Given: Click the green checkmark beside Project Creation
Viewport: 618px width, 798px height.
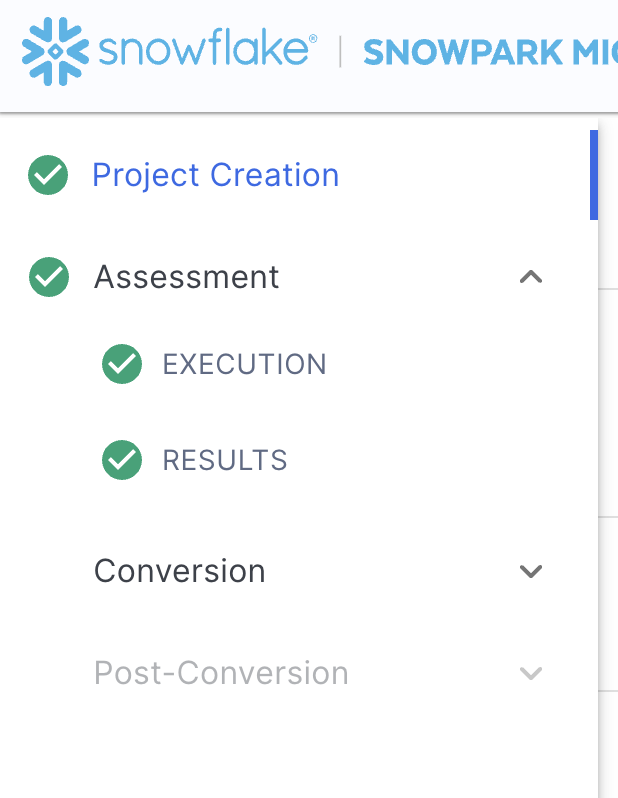Looking at the screenshot, I should (x=48, y=176).
